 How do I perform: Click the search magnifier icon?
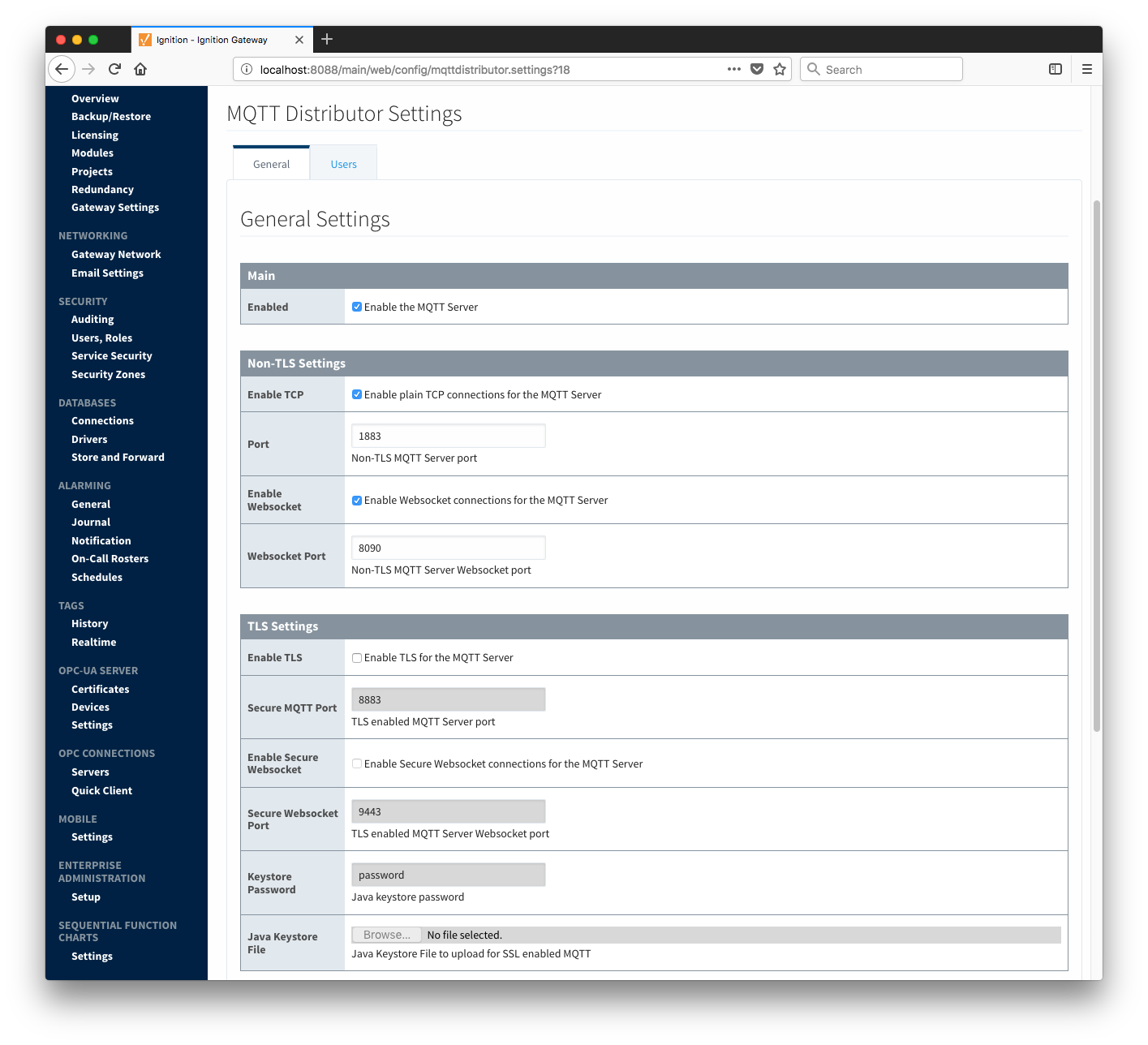point(814,69)
